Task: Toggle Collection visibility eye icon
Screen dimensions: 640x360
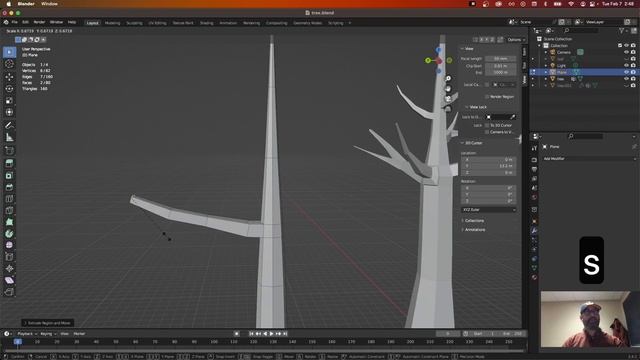Action: (x=627, y=46)
